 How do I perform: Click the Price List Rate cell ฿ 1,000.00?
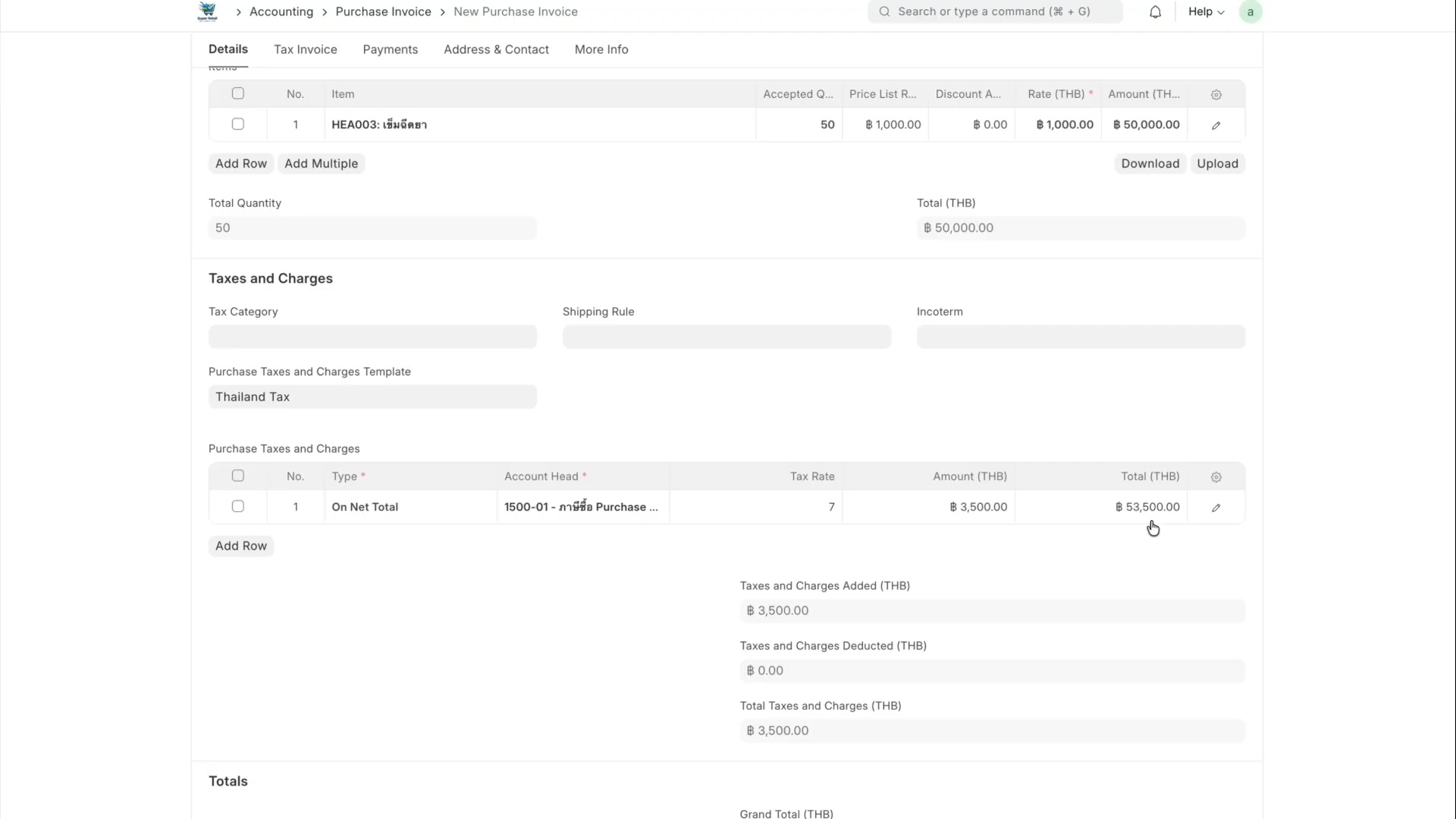(x=885, y=124)
